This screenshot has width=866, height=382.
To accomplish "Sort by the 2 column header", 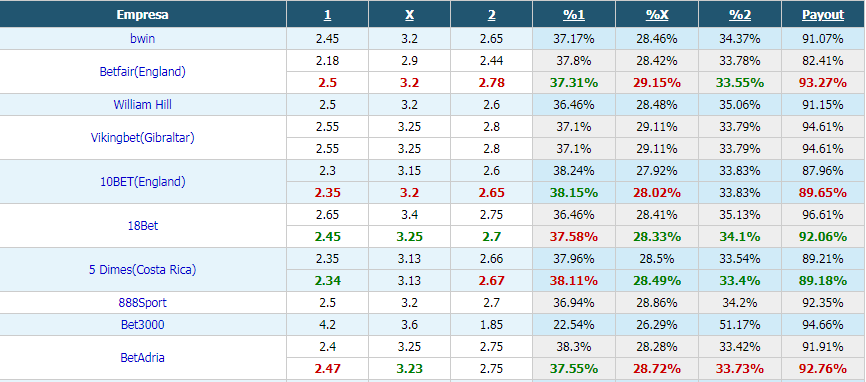I will 492,15.
